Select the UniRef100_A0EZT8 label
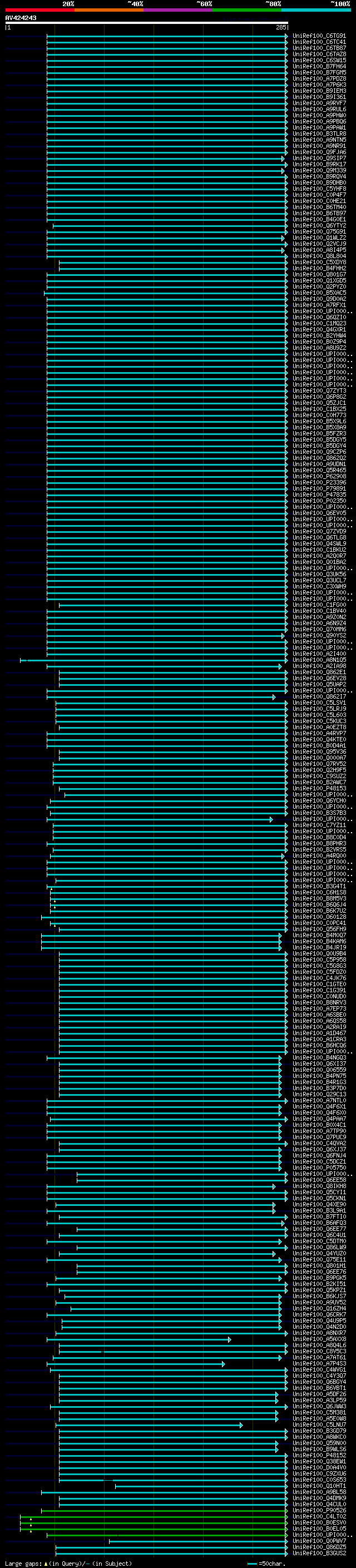Viewport: 356px width, 1568px height. click(319, 728)
